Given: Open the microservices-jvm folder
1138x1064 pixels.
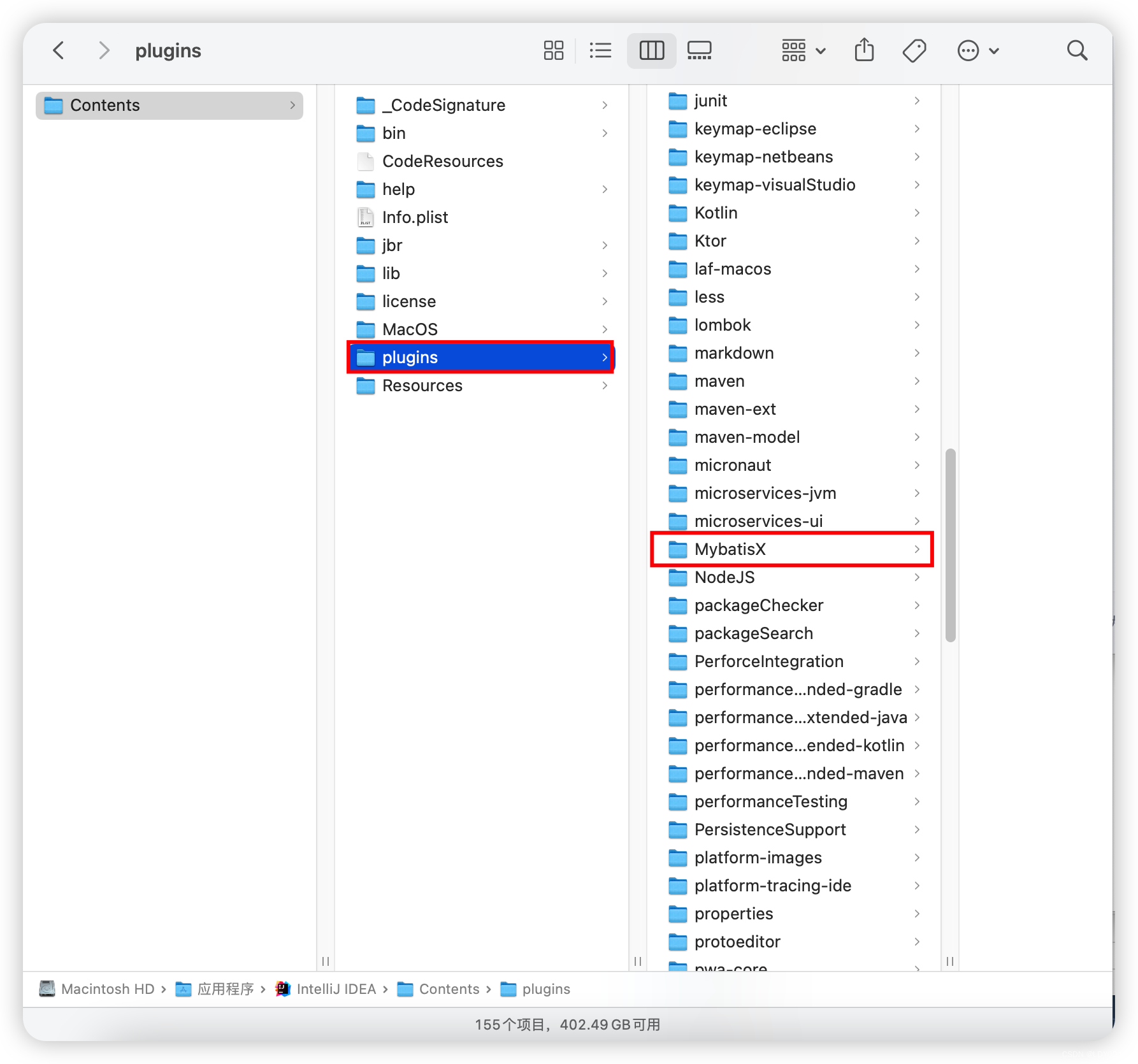Looking at the screenshot, I should click(794, 493).
